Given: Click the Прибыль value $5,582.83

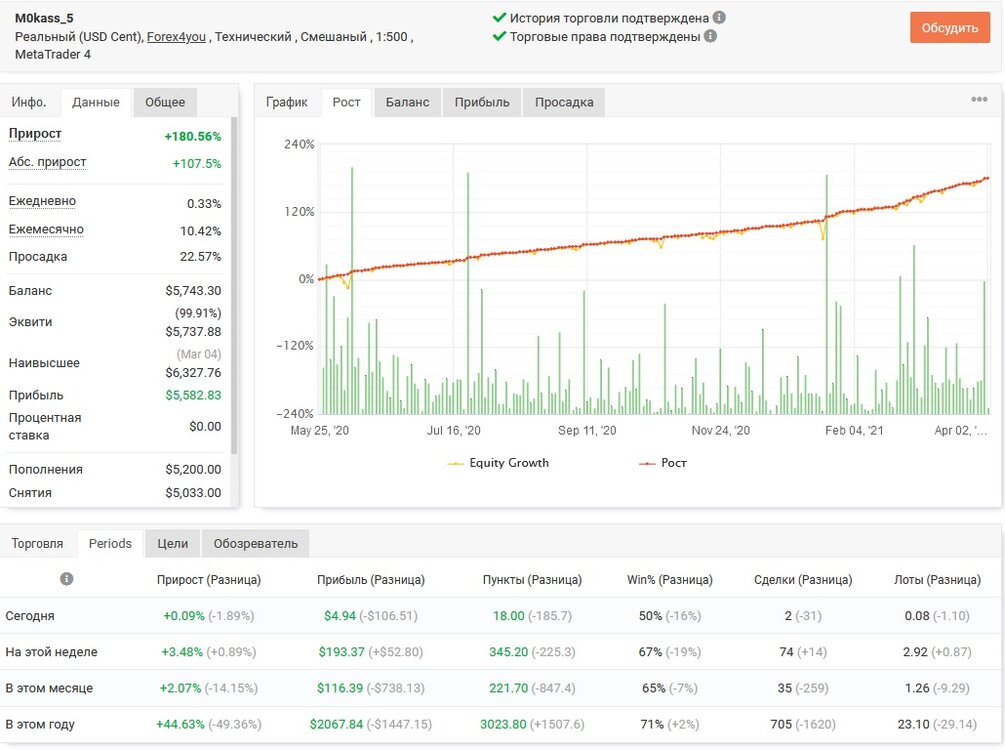Looking at the screenshot, I should 193,395.
